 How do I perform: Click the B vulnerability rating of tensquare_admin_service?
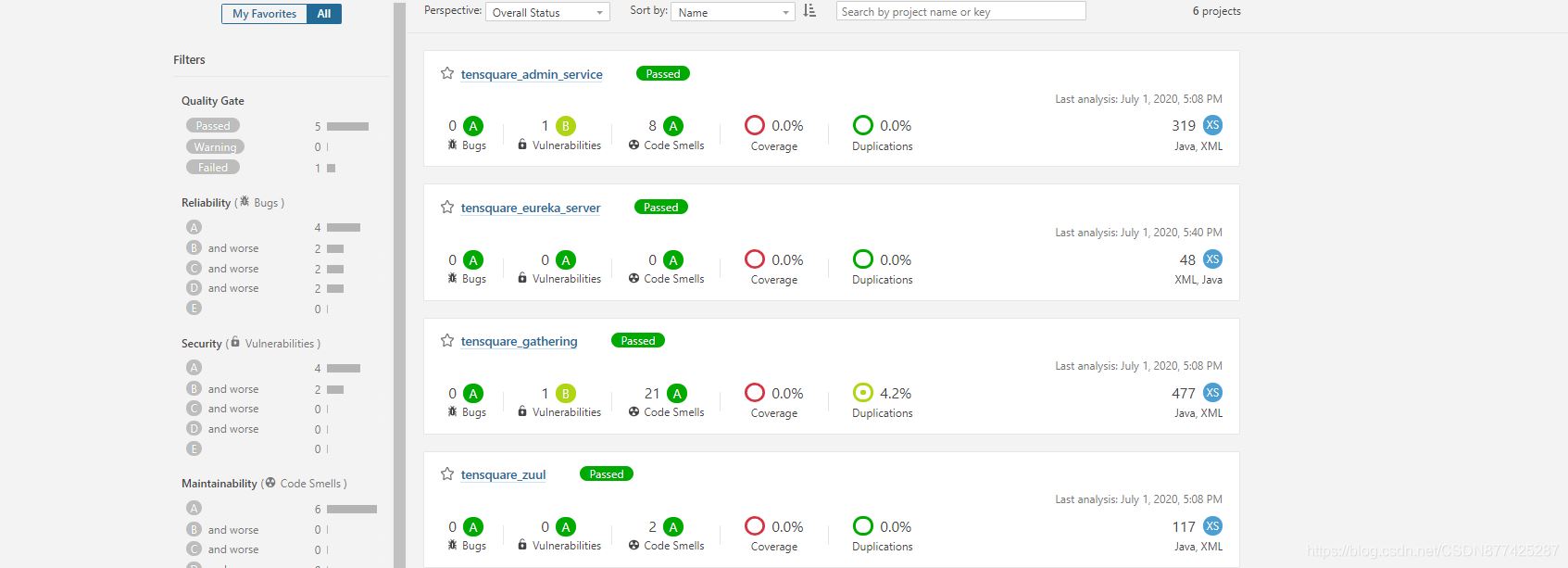tap(565, 126)
